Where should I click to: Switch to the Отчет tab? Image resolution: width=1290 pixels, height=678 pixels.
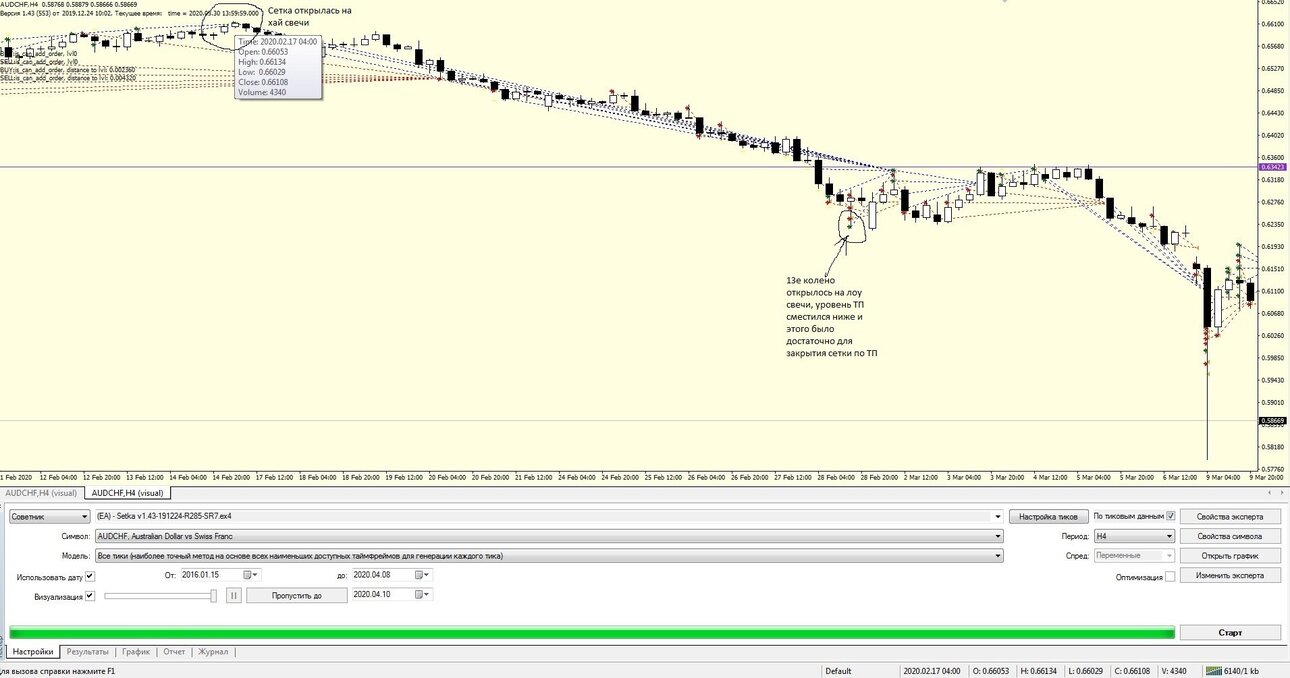174,652
